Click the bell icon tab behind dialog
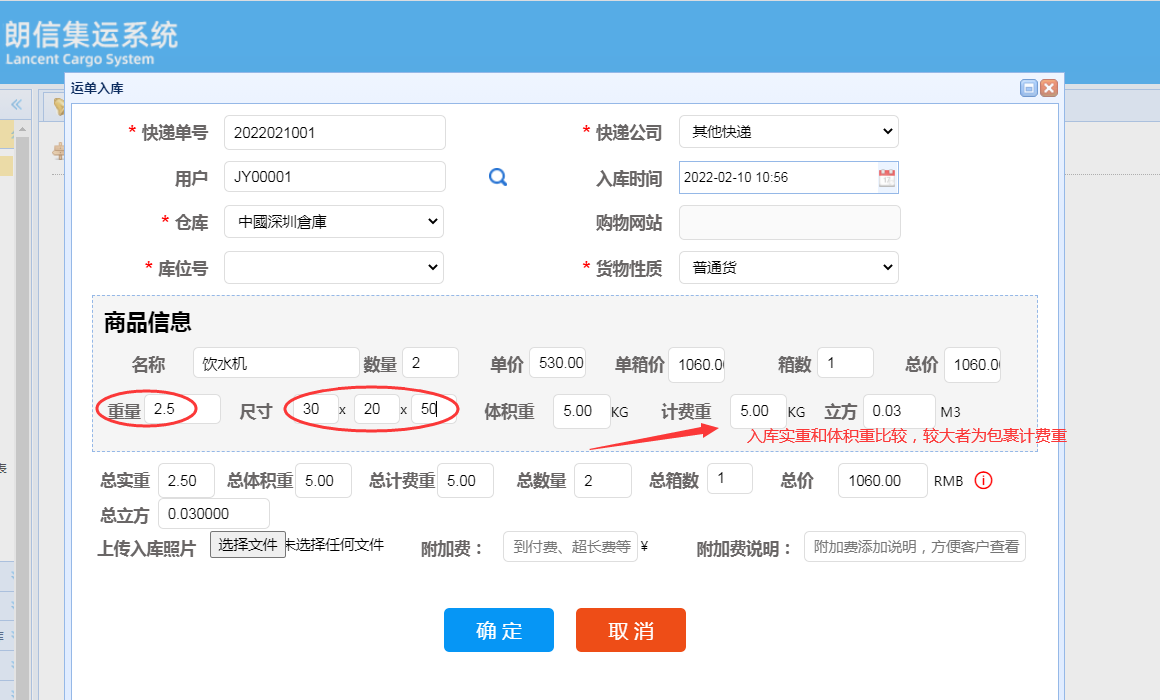Viewport: 1160px width, 700px height. pyautogui.click(x=58, y=107)
